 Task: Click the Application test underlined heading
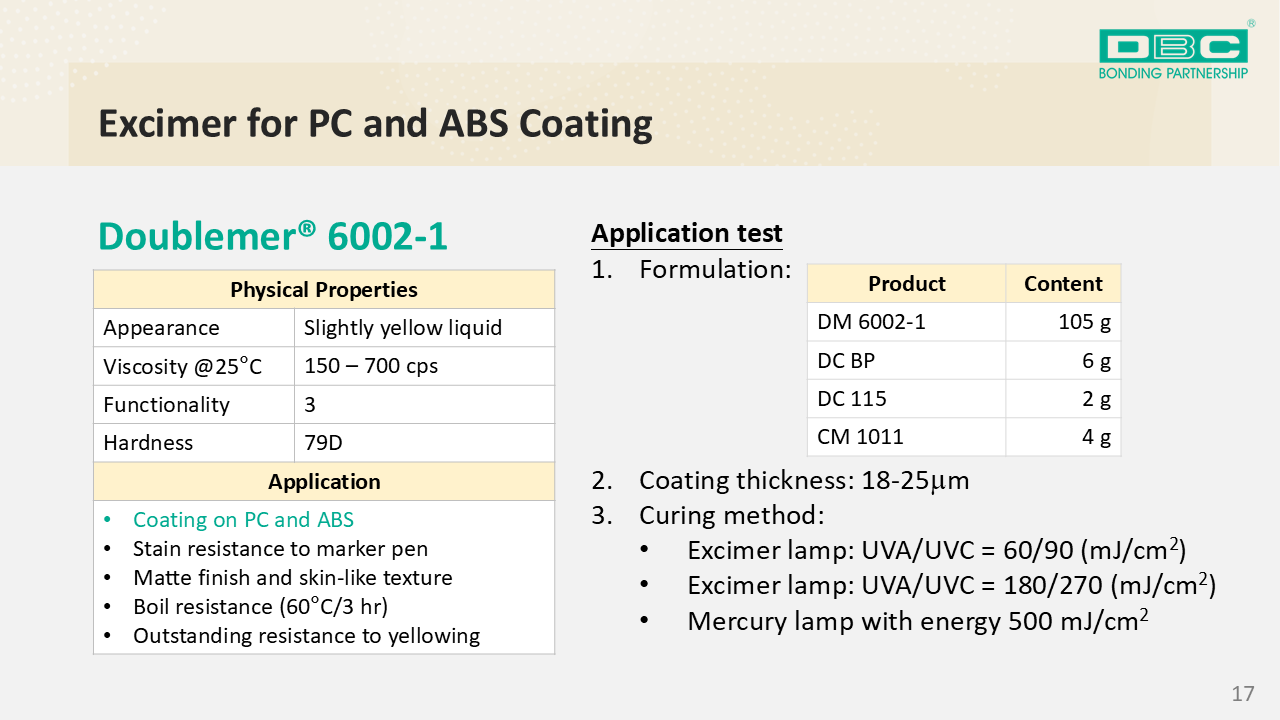pyautogui.click(x=686, y=233)
